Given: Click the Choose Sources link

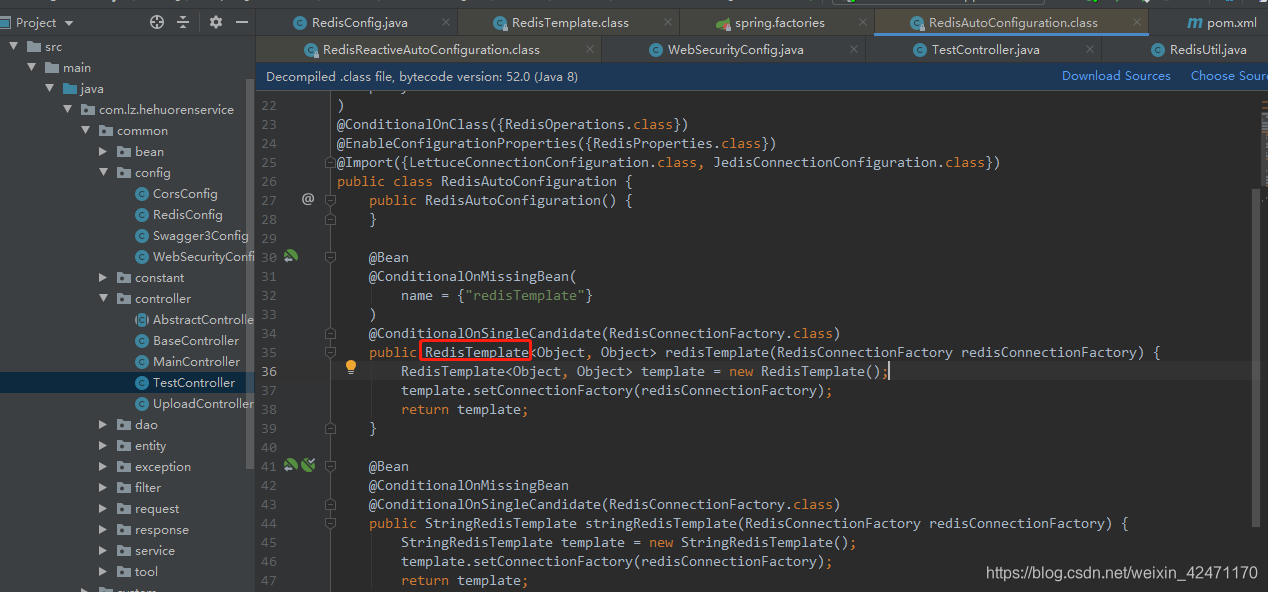Looking at the screenshot, I should tap(1229, 76).
